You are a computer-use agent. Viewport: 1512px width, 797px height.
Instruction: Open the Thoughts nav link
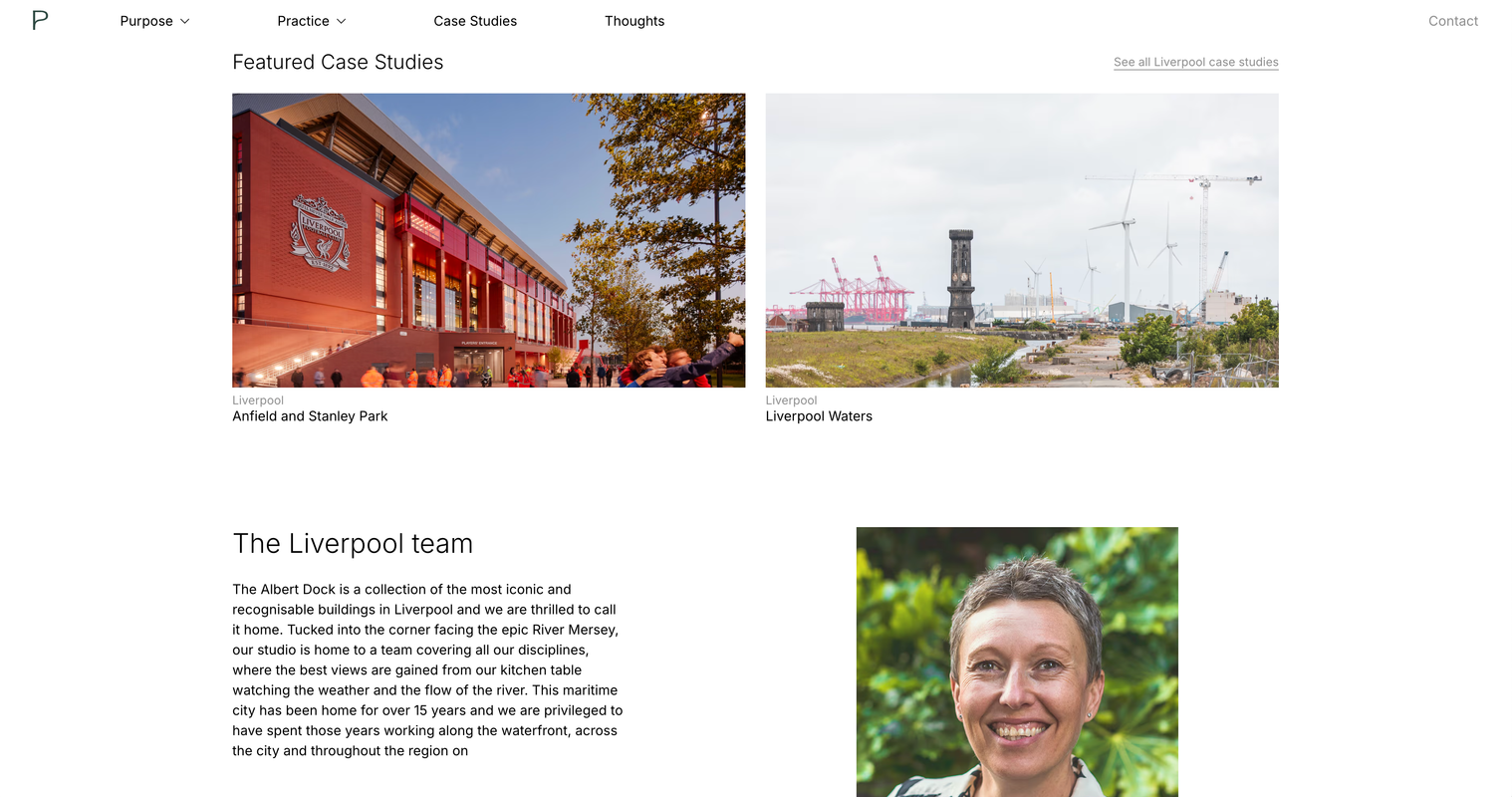coord(634,21)
